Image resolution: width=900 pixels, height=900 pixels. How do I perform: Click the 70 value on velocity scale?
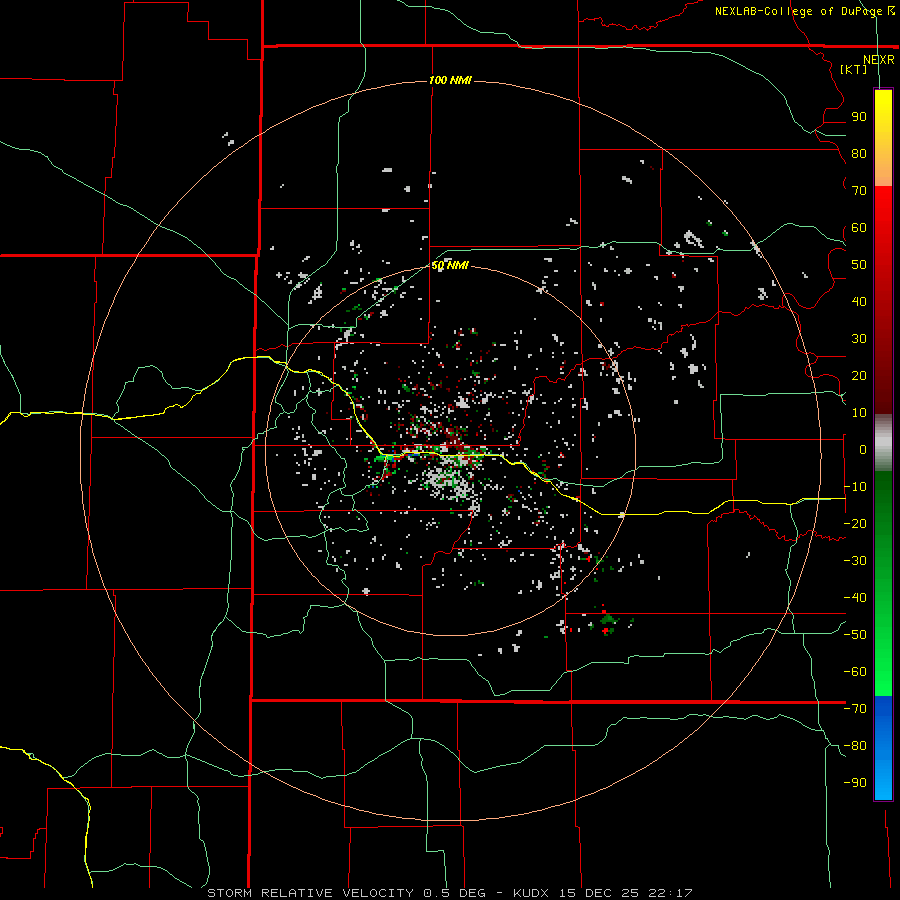[x=859, y=191]
